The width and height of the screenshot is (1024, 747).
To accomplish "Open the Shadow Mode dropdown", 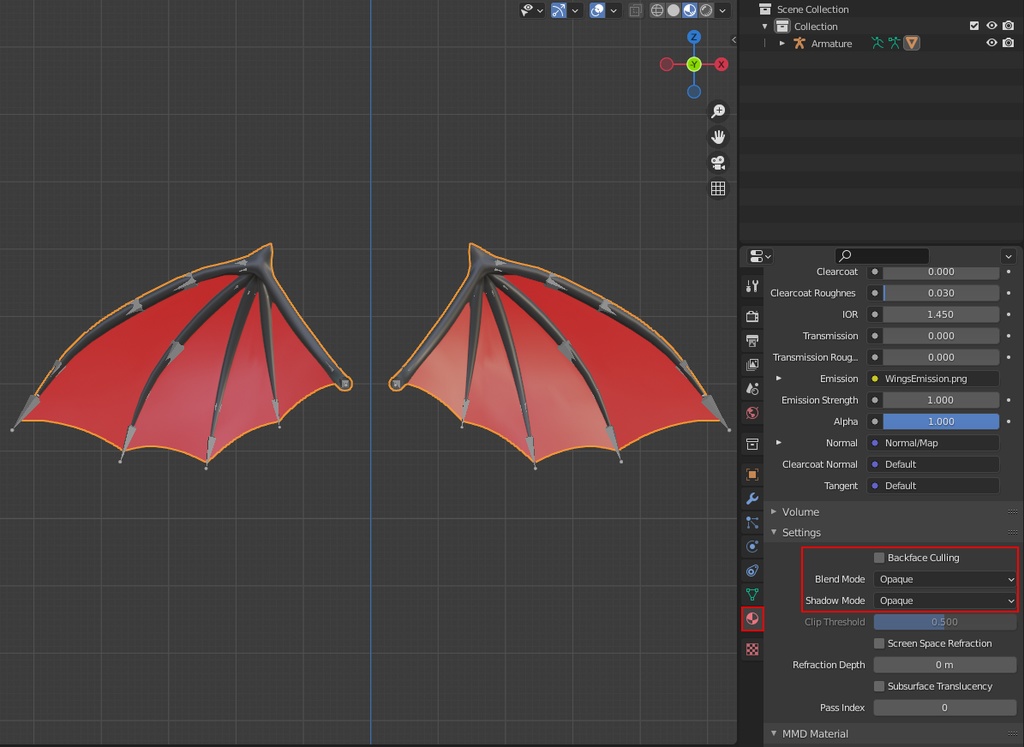I will point(944,600).
